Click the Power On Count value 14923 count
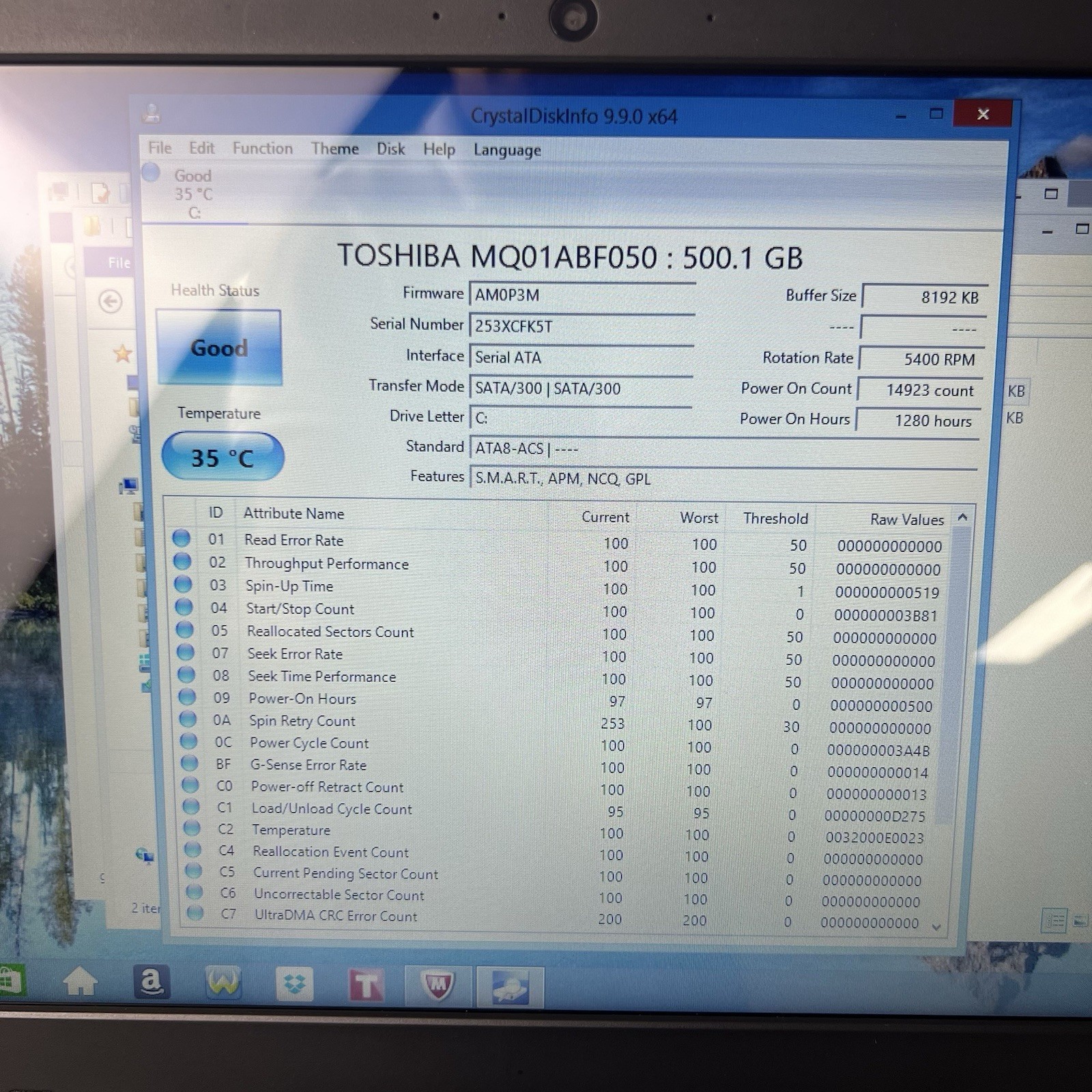 tap(919, 390)
